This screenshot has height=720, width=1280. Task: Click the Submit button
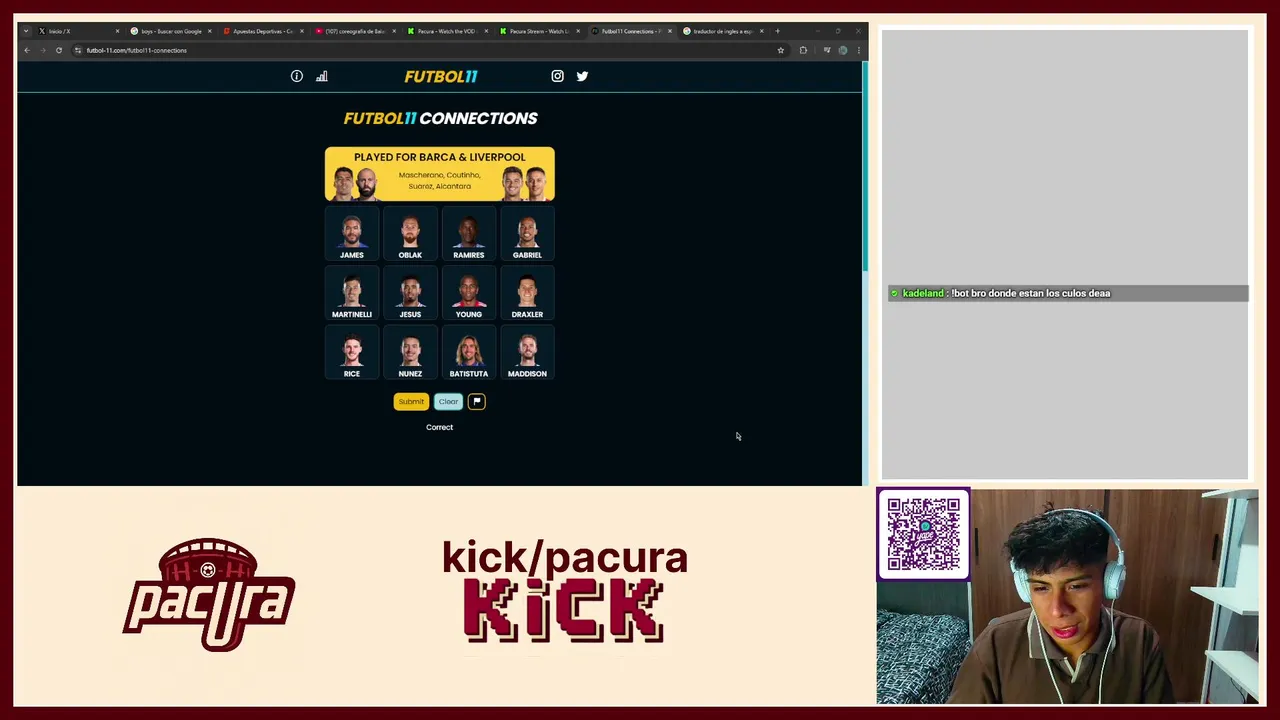[x=411, y=401]
